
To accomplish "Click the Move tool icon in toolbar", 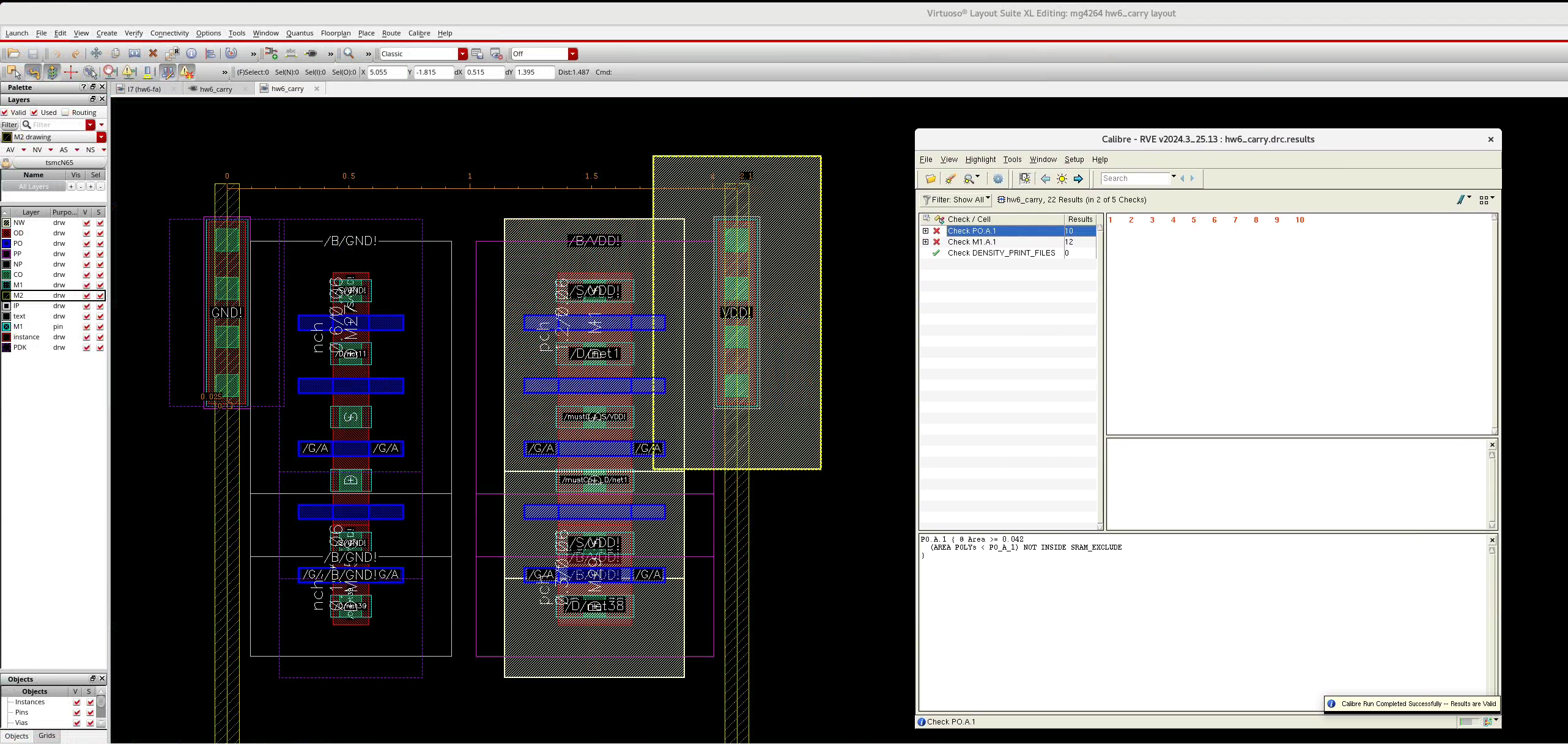I will [96, 54].
